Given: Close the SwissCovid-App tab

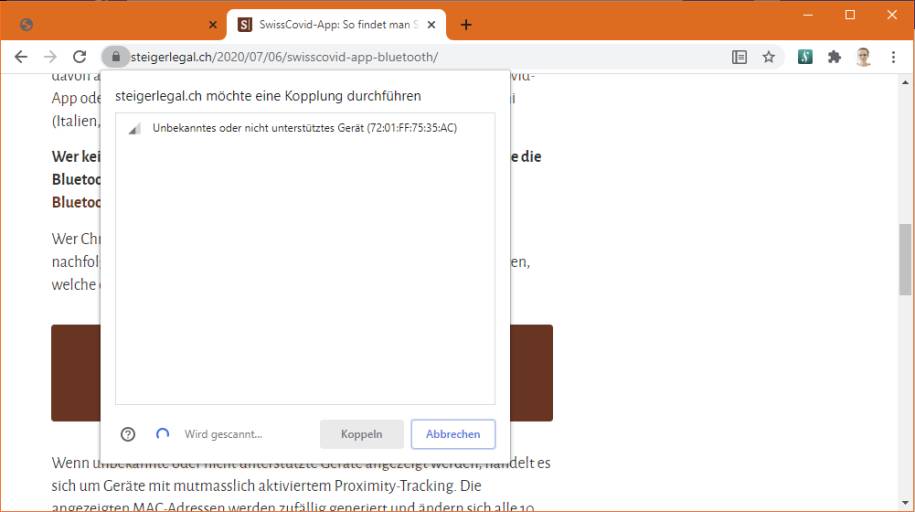Looking at the screenshot, I should [431, 25].
